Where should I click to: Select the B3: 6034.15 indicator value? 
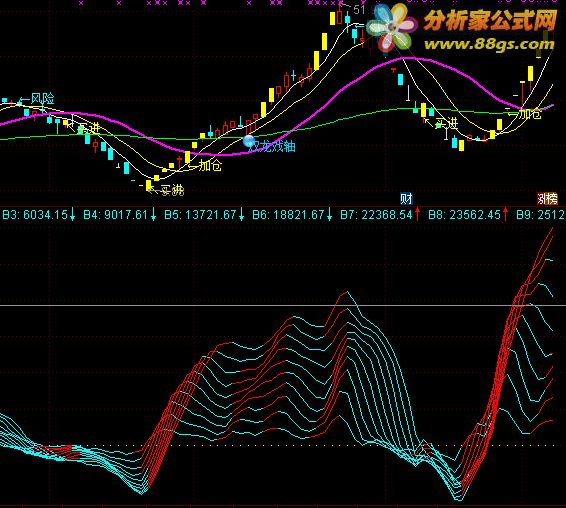point(35,215)
